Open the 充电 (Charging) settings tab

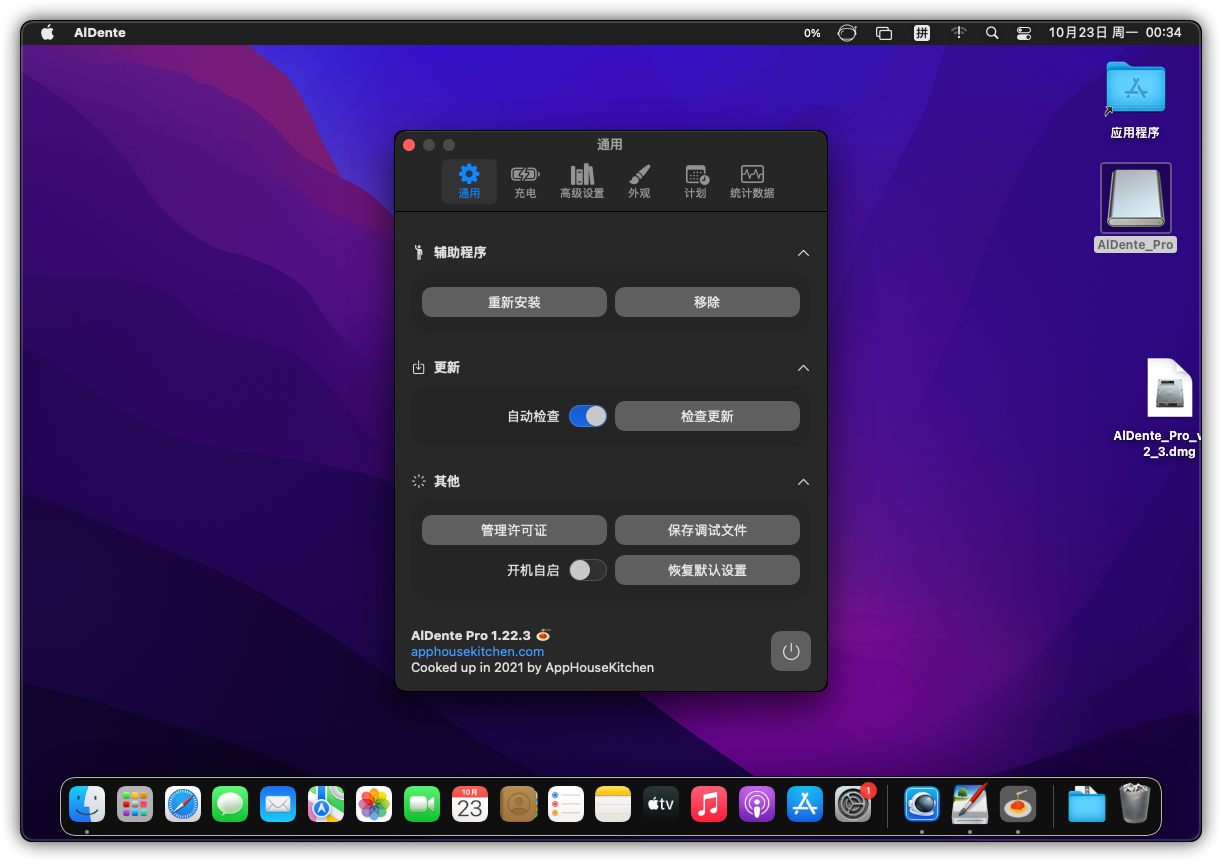[x=525, y=182]
